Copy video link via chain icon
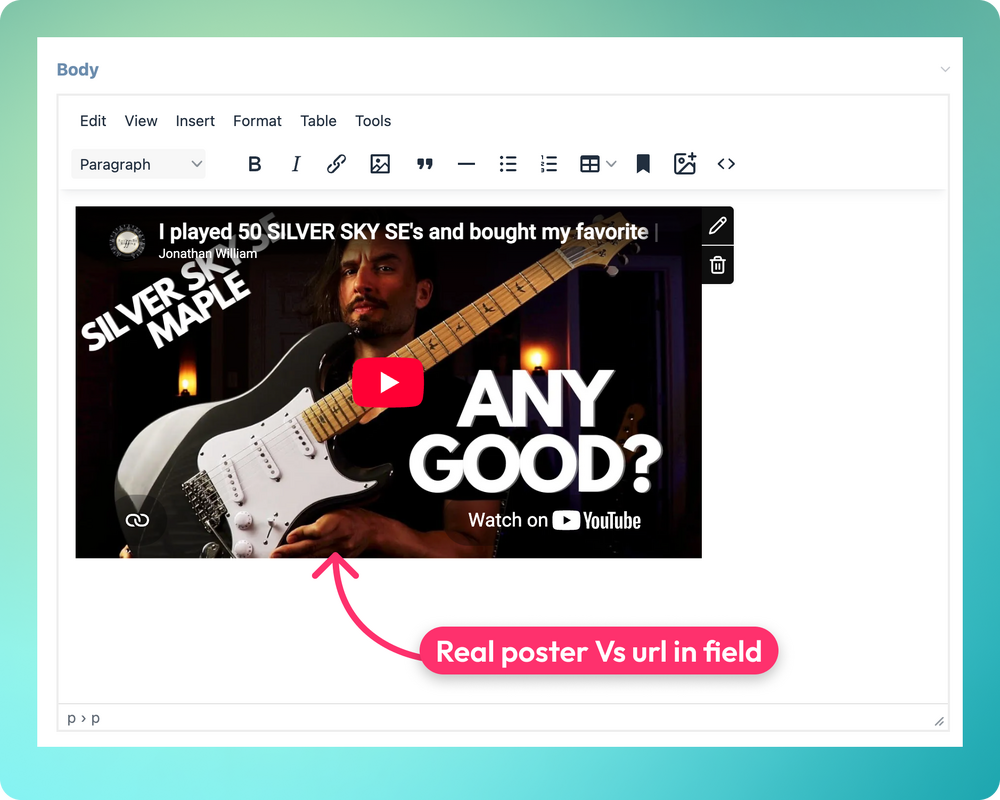The height and width of the screenshot is (800, 1000). tap(137, 520)
